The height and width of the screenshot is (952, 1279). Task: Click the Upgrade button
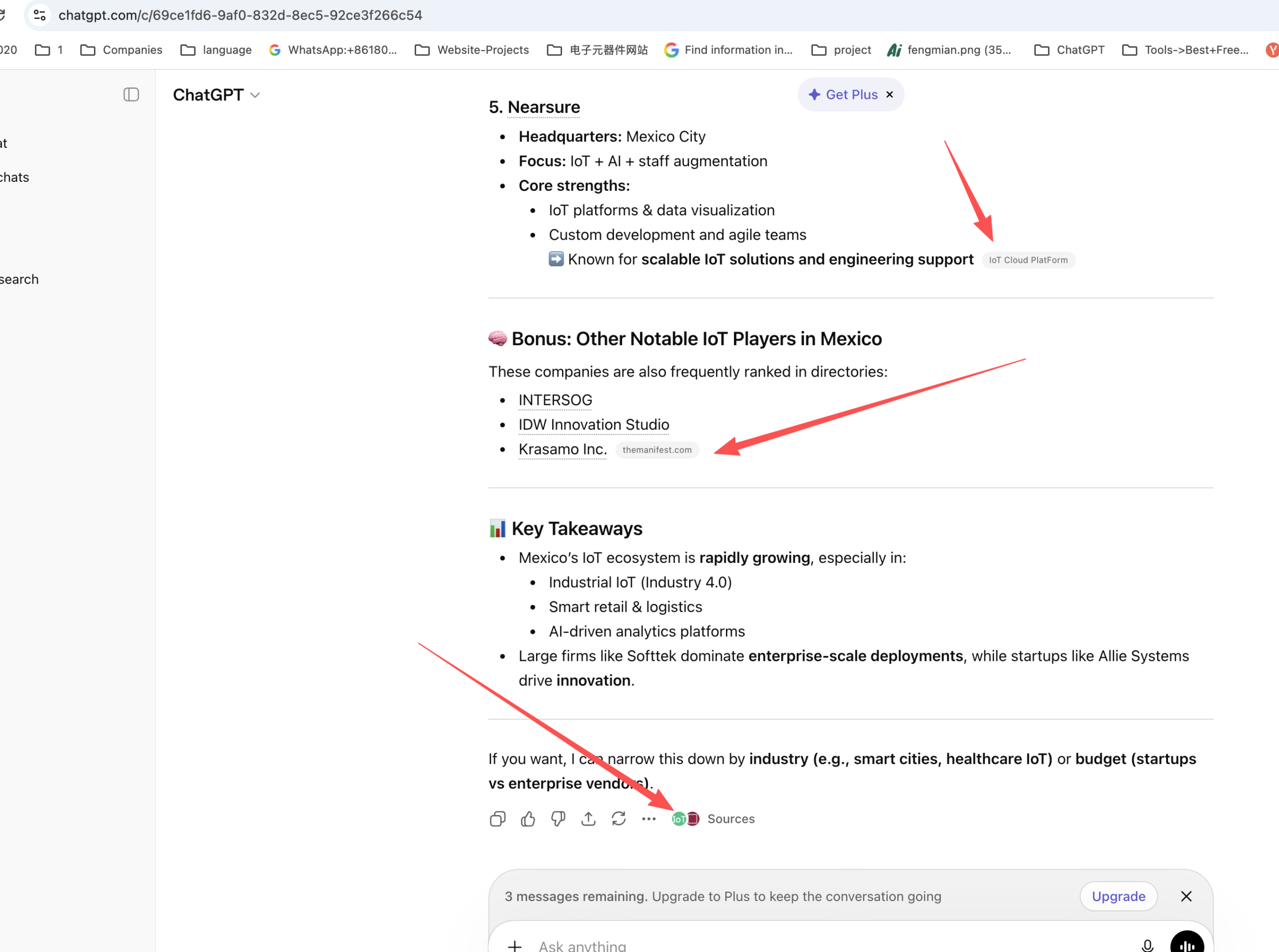[x=1118, y=896]
